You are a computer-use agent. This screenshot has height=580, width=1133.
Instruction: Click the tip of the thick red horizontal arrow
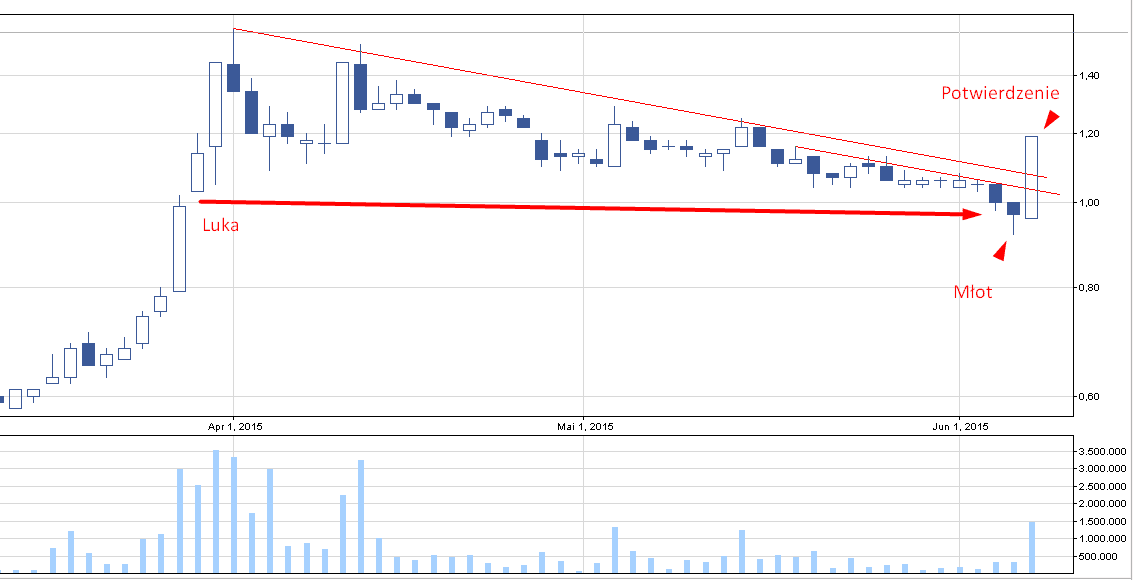point(978,214)
